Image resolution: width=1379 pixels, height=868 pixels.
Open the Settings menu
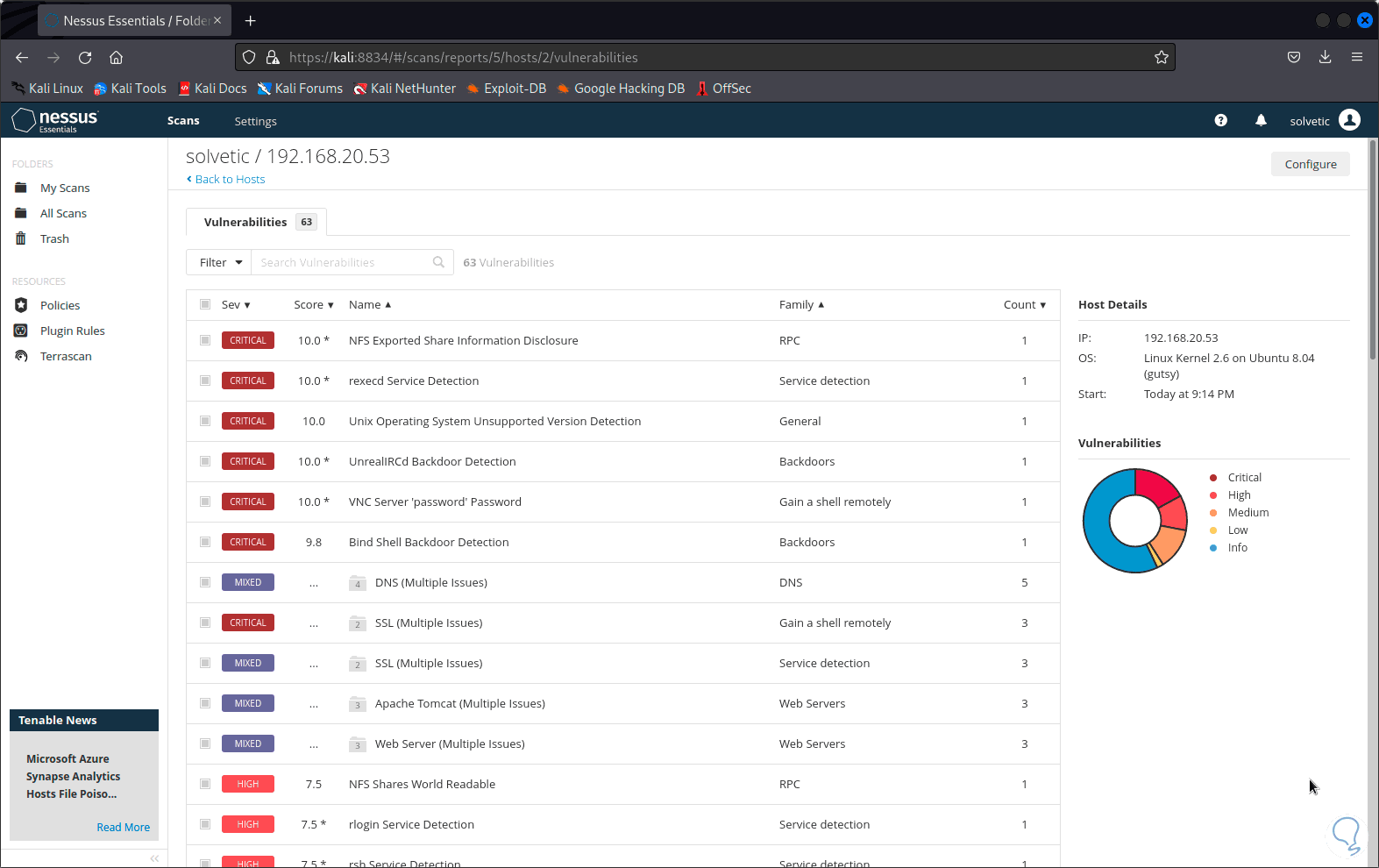[x=255, y=121]
